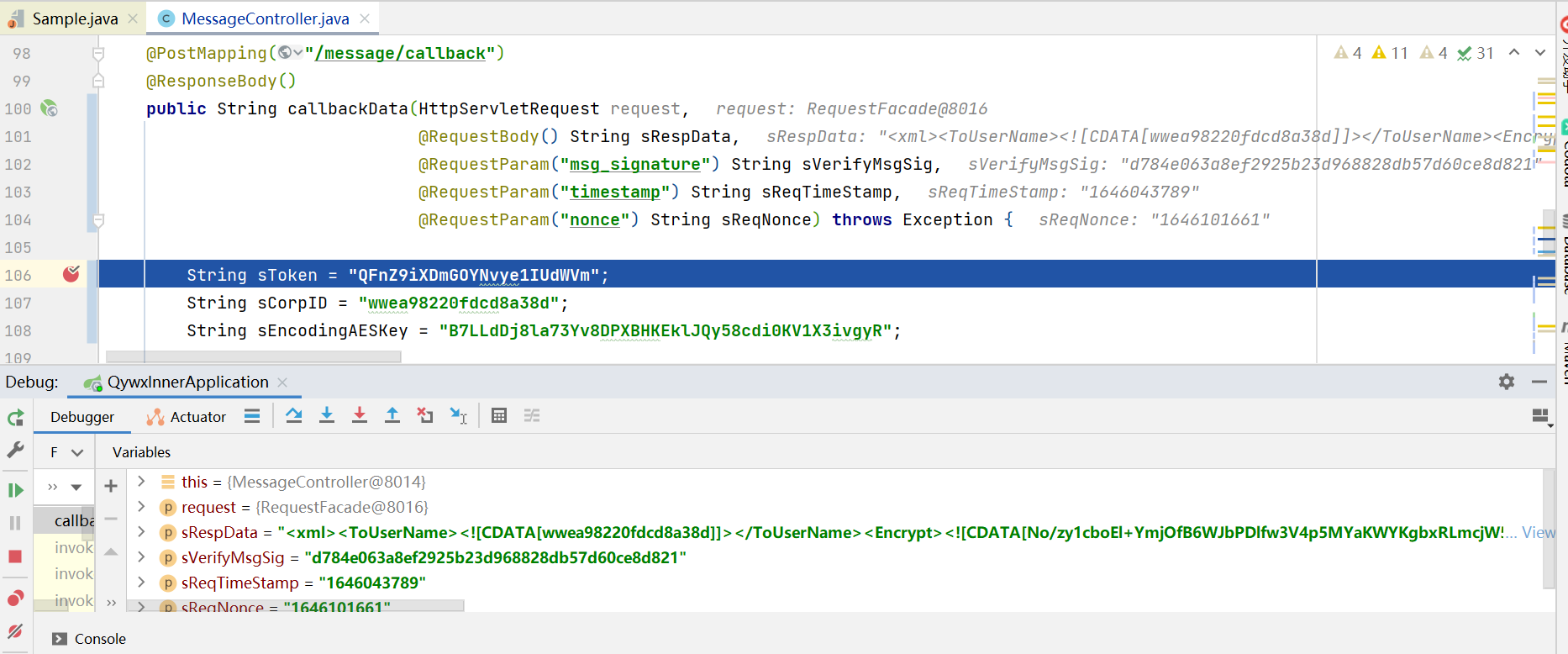The image size is (1568, 654).
Task: Expand the request variable node
Action: click(141, 507)
